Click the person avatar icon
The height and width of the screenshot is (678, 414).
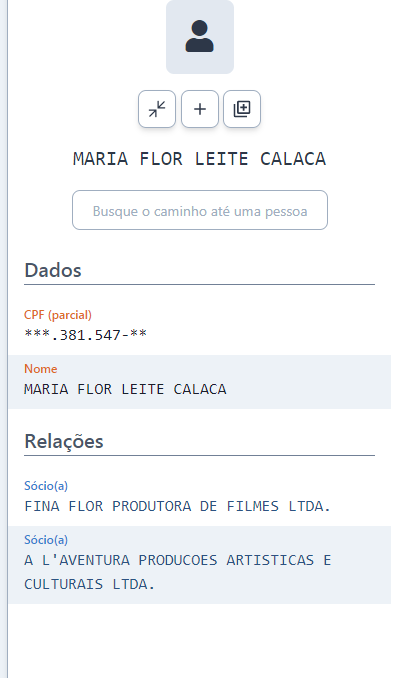point(199,36)
